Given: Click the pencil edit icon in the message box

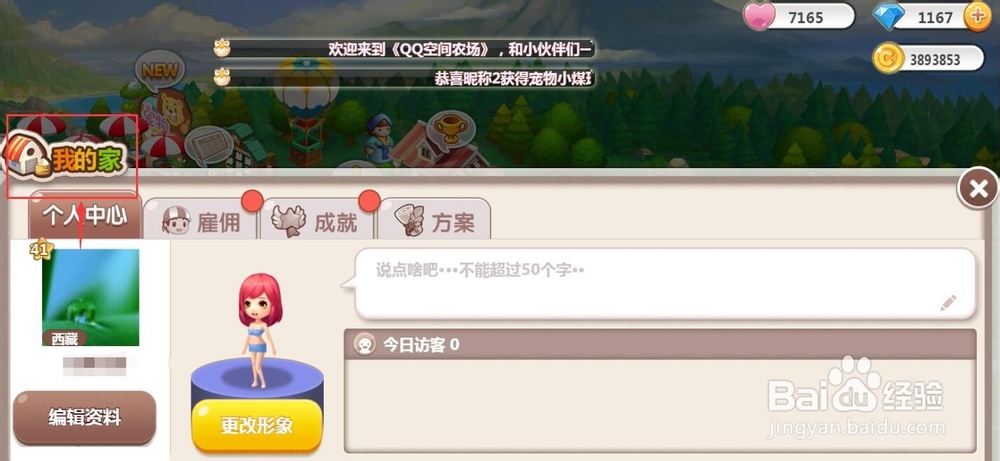Looking at the screenshot, I should 948,302.
